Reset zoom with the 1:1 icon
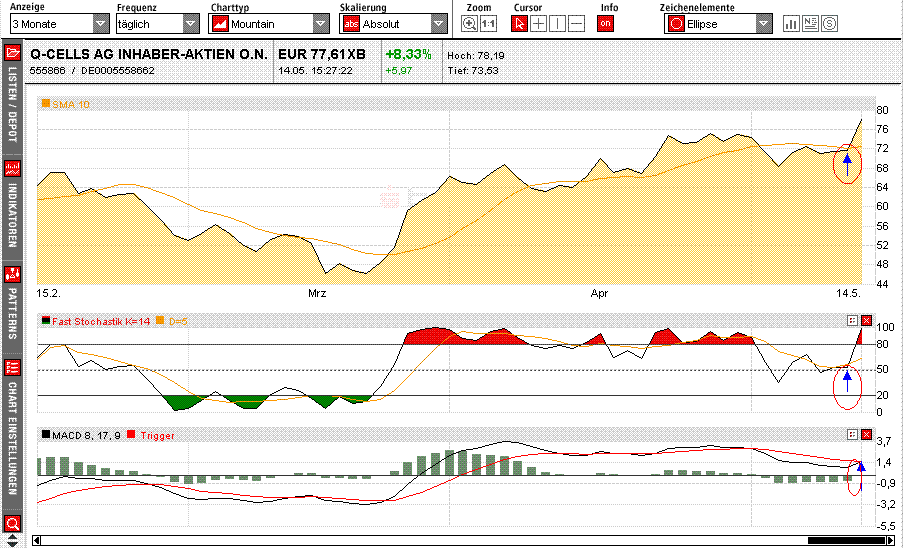 point(488,24)
